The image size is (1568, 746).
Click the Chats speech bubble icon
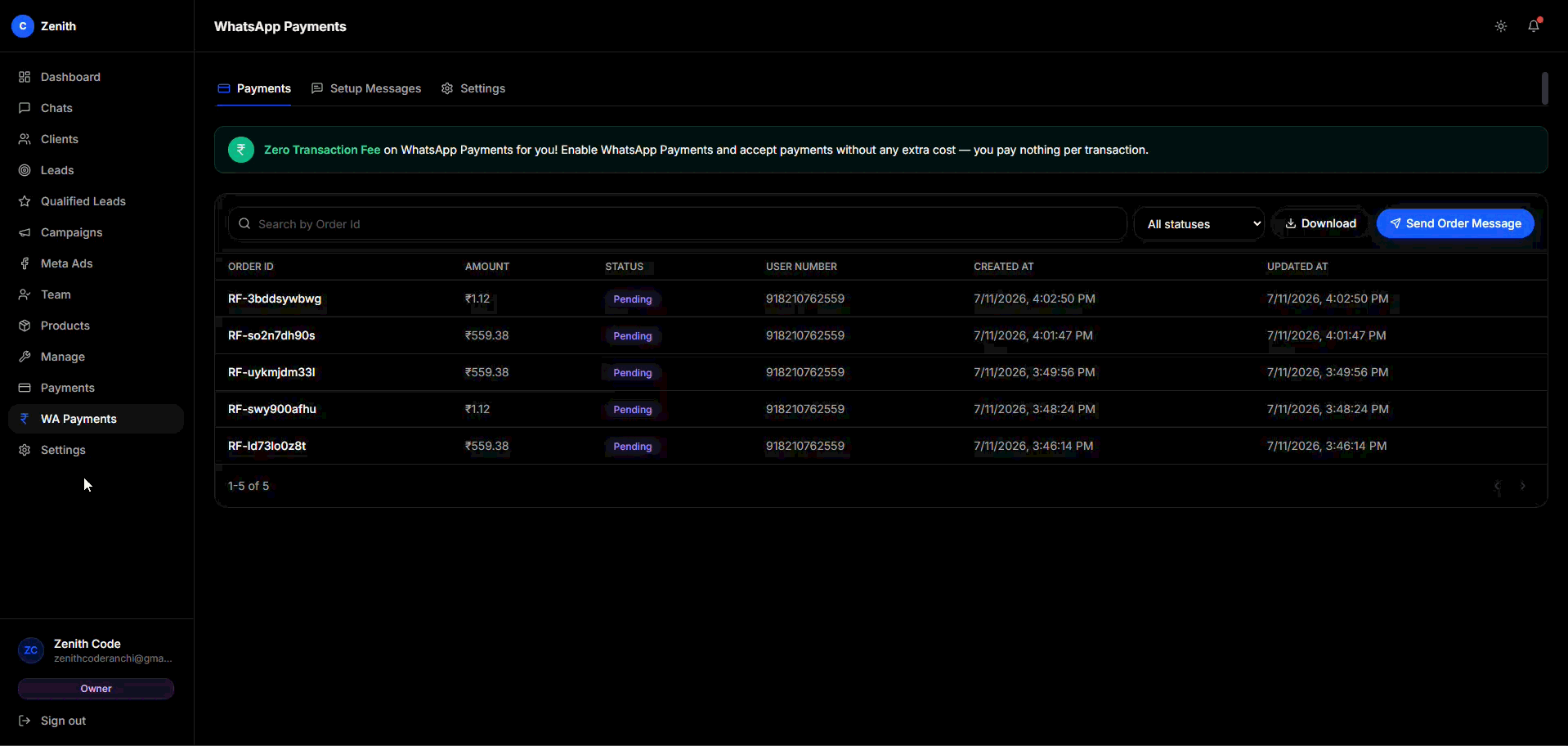[x=25, y=108]
